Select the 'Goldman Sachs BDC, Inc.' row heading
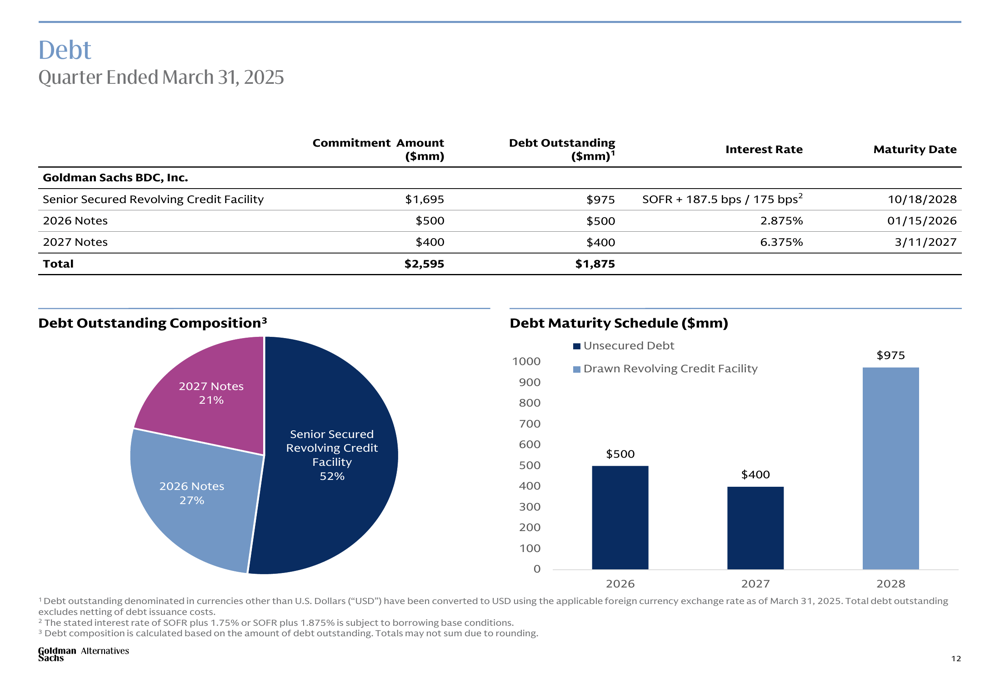The width and height of the screenshot is (1000, 685). pyautogui.click(x=115, y=178)
